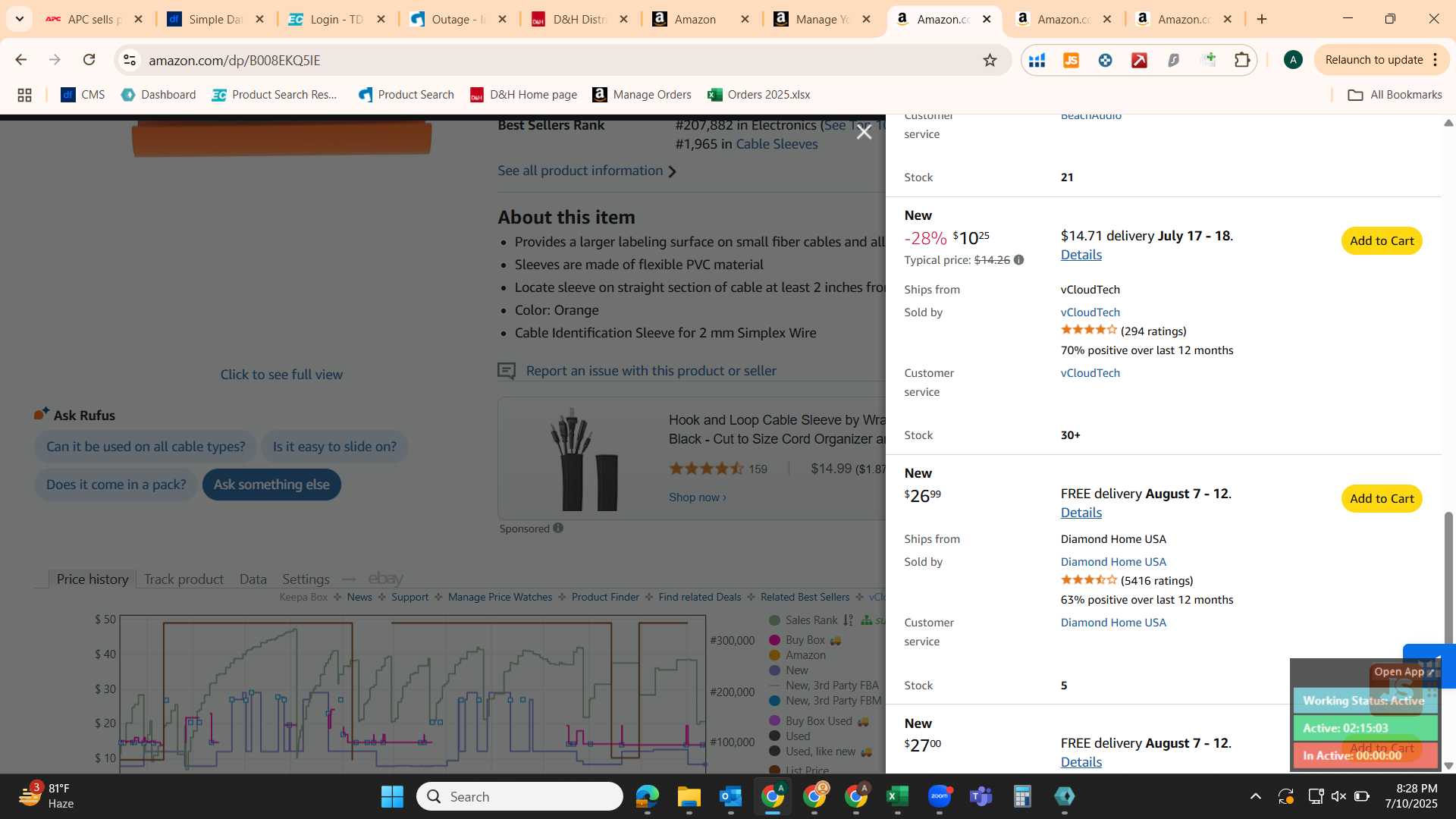The height and width of the screenshot is (819, 1456).
Task: Expand See all product information
Action: [x=586, y=171]
